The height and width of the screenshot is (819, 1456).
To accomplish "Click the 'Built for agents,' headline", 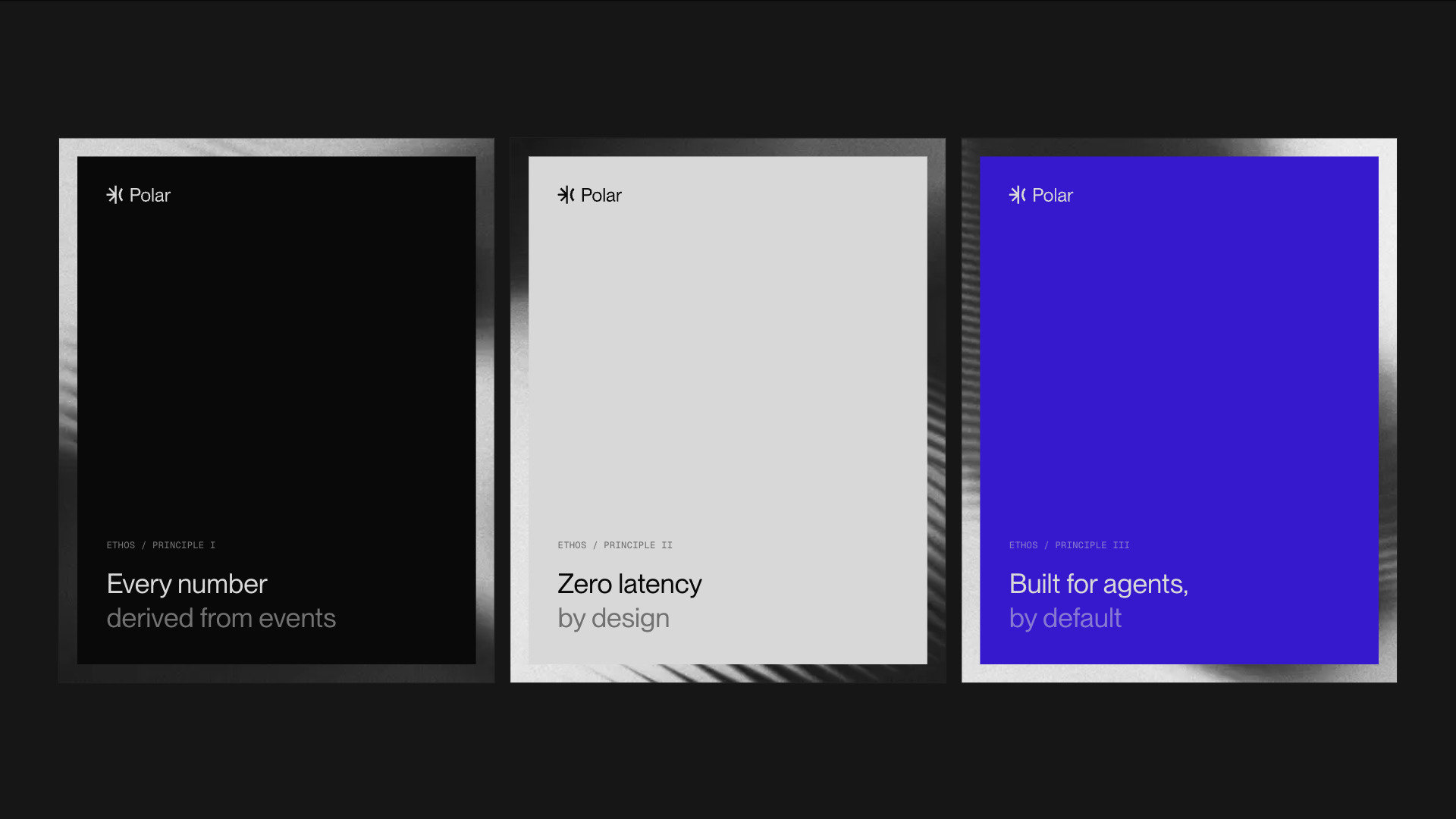I will tap(1099, 584).
